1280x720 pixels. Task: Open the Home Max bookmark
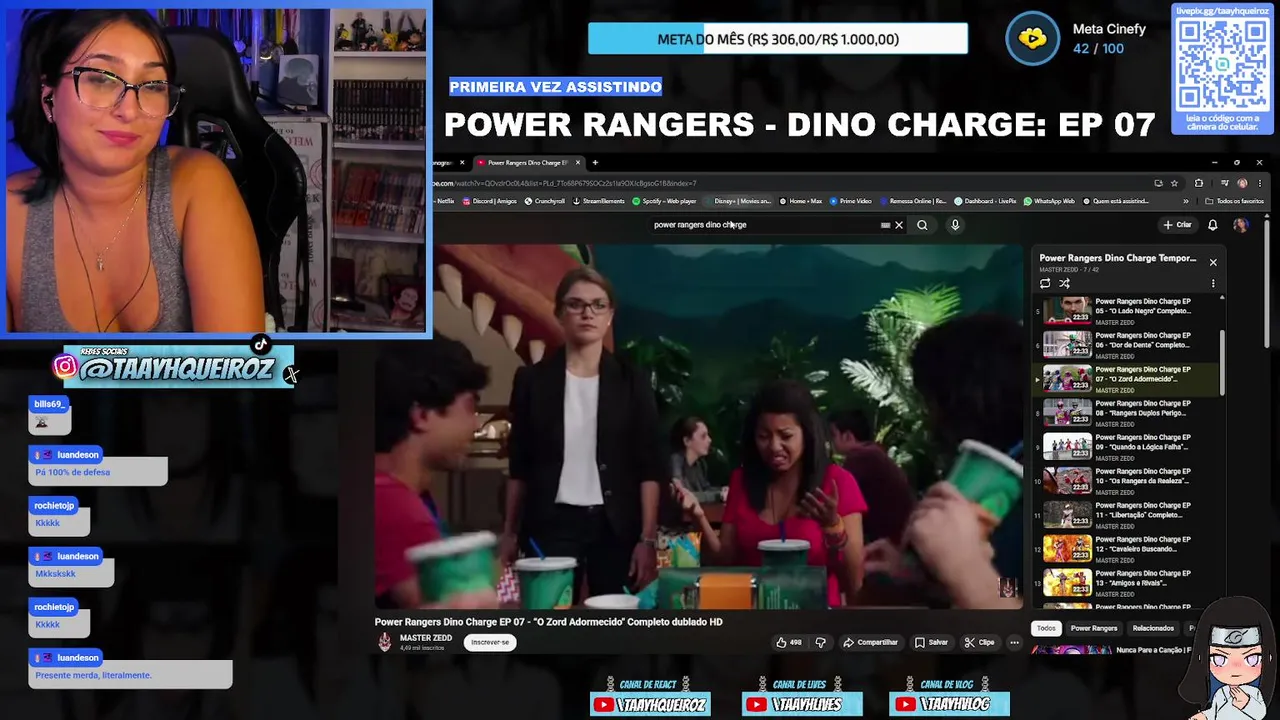(801, 201)
